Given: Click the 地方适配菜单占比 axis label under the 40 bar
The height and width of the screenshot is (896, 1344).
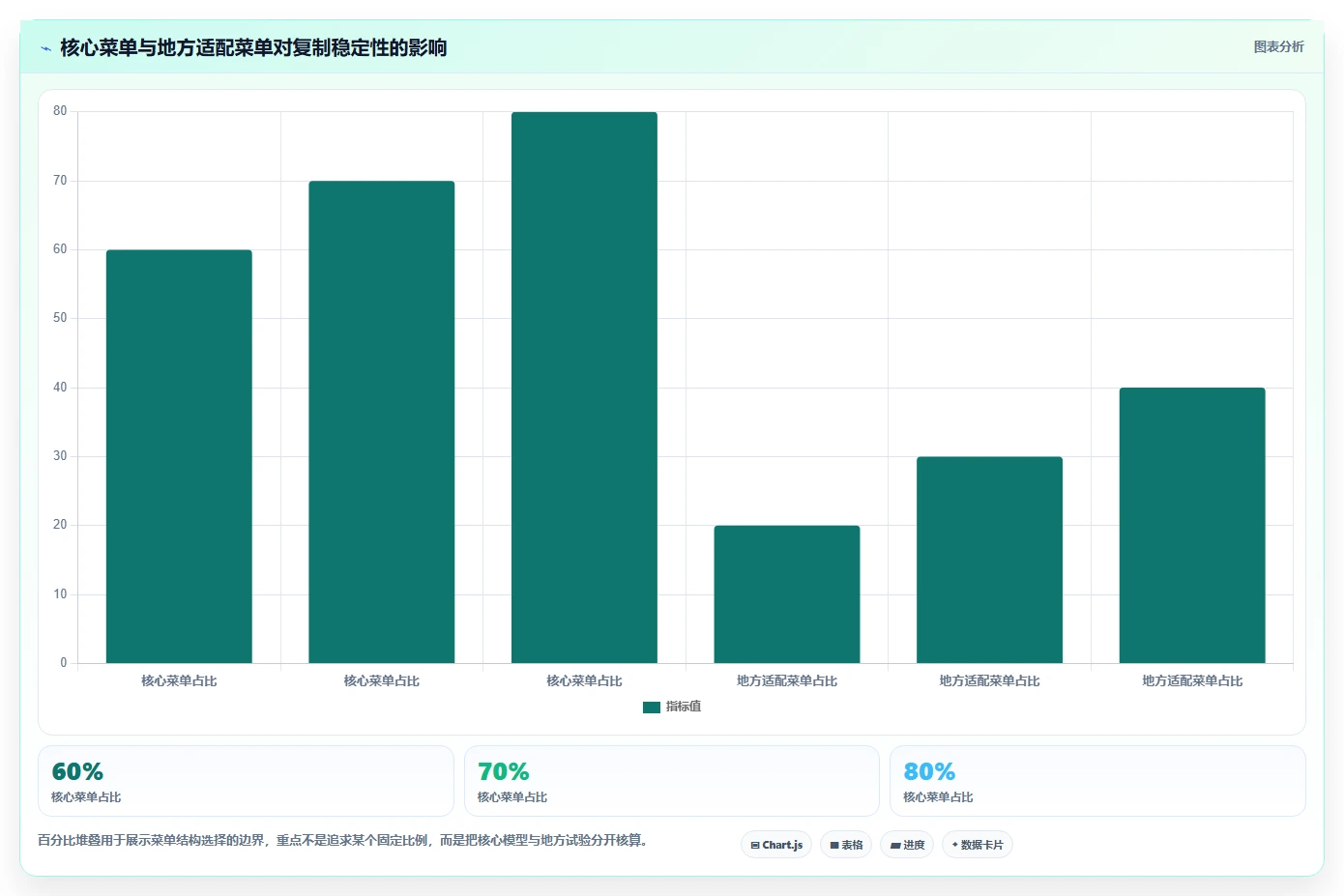Looking at the screenshot, I should 1192,681.
